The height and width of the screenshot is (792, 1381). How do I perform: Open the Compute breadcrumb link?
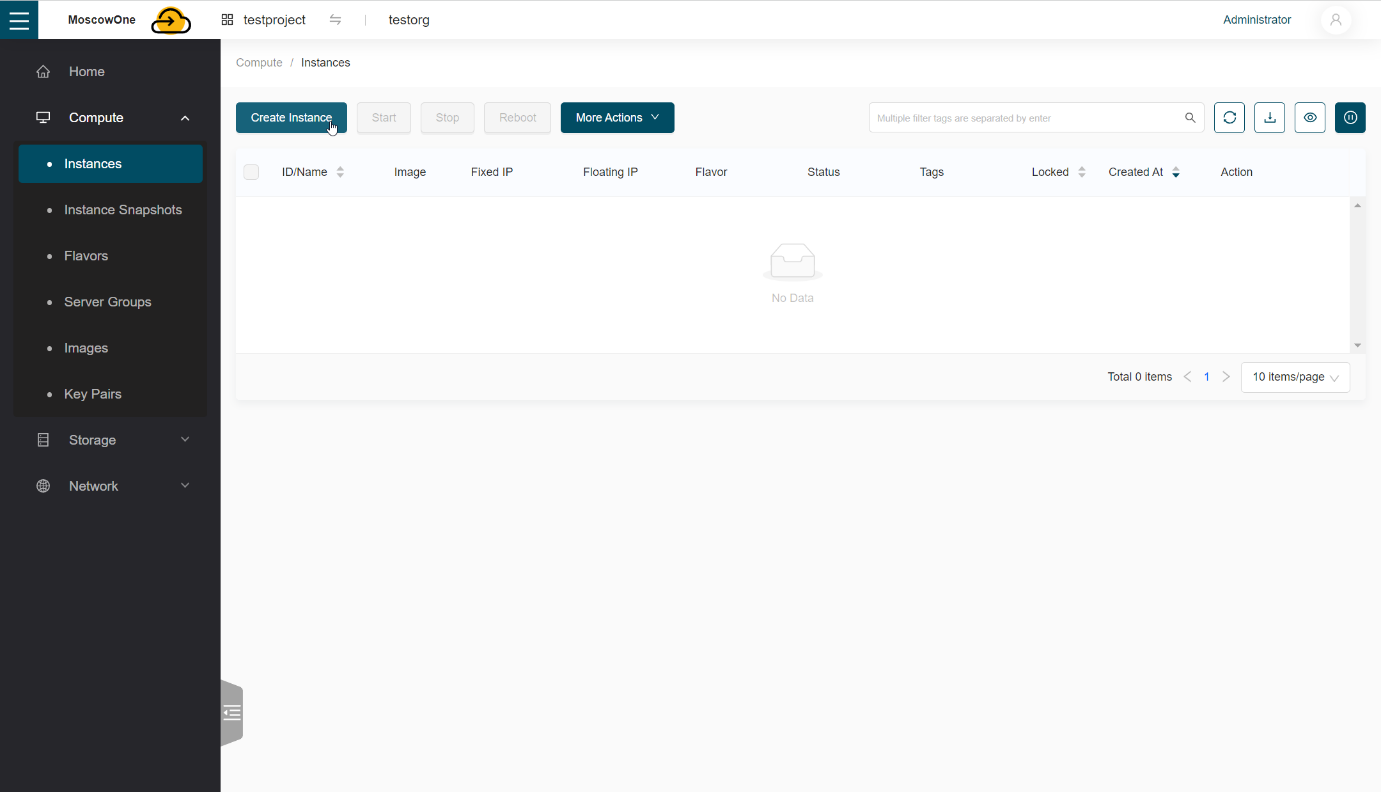click(258, 62)
